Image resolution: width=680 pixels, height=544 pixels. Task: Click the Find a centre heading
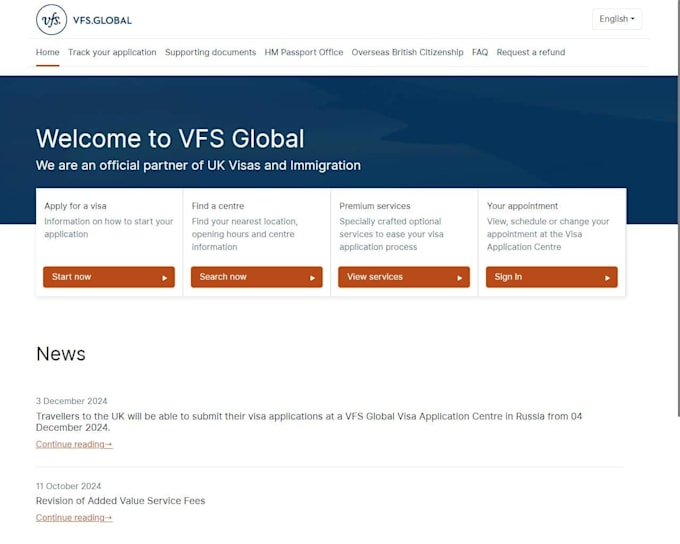[218, 206]
